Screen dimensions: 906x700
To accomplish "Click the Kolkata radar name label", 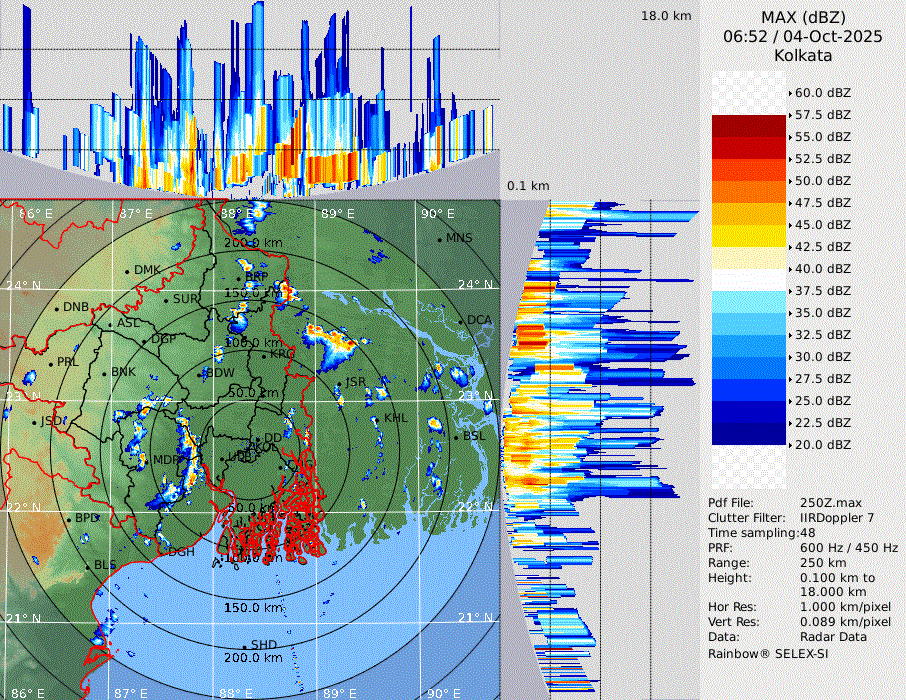I will click(x=803, y=55).
